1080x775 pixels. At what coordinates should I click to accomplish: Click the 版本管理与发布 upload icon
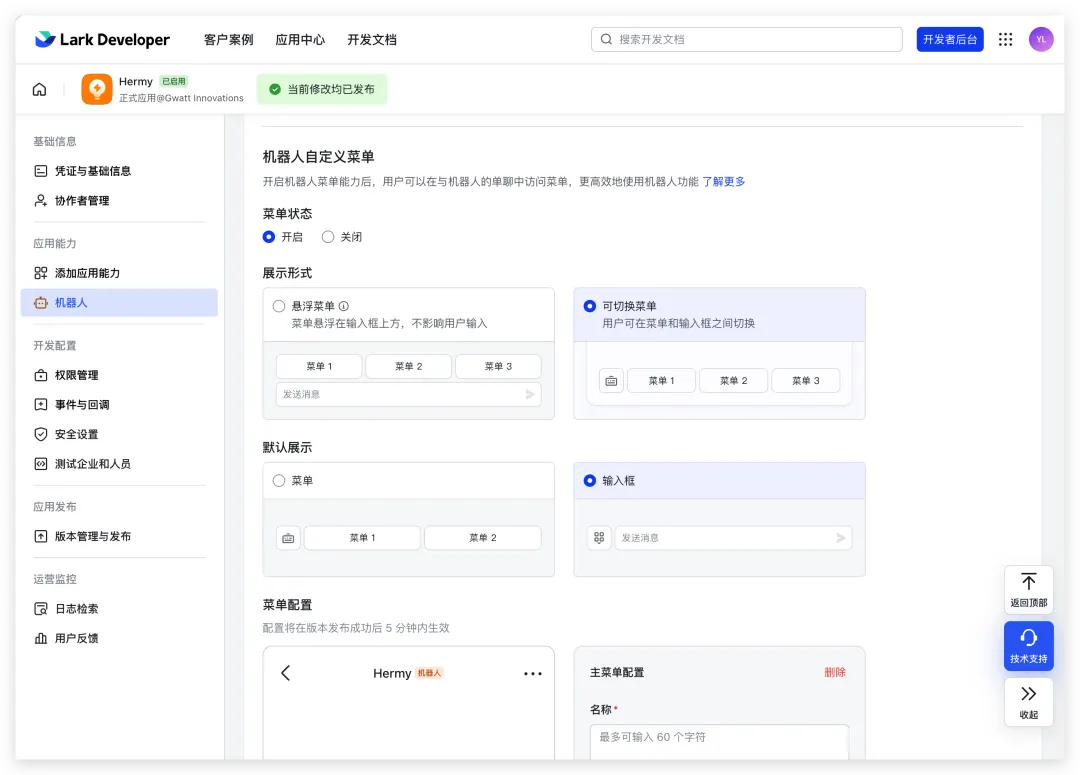(x=41, y=536)
